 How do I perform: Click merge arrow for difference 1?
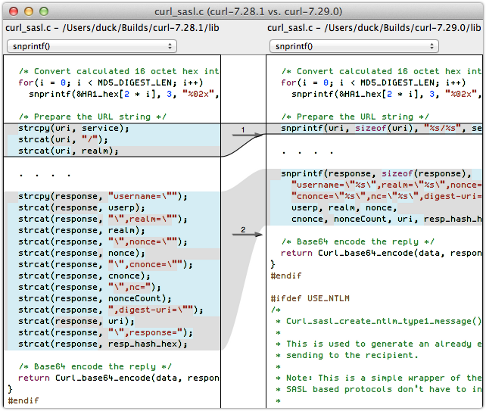click(x=247, y=135)
